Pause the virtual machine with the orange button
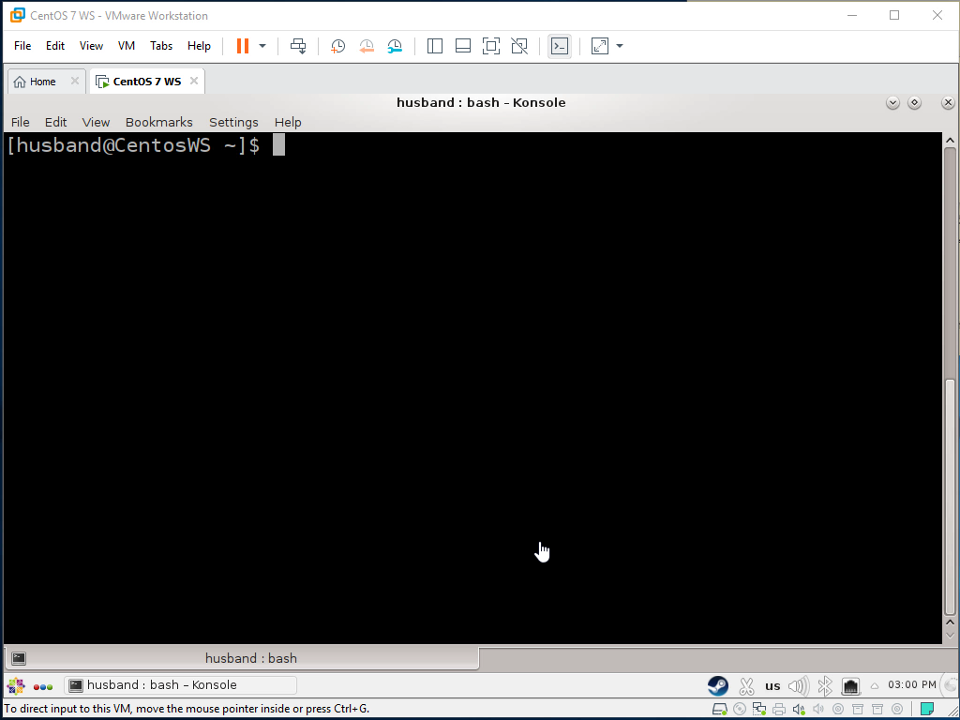The height and width of the screenshot is (720, 960). (242, 46)
